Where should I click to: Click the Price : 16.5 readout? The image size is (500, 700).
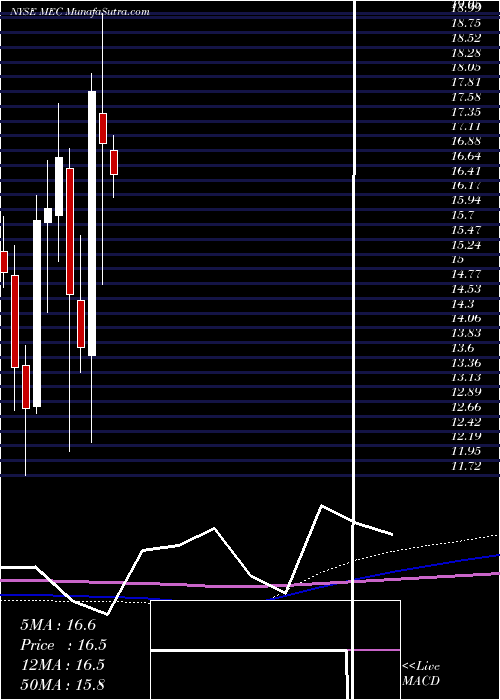coord(64,645)
